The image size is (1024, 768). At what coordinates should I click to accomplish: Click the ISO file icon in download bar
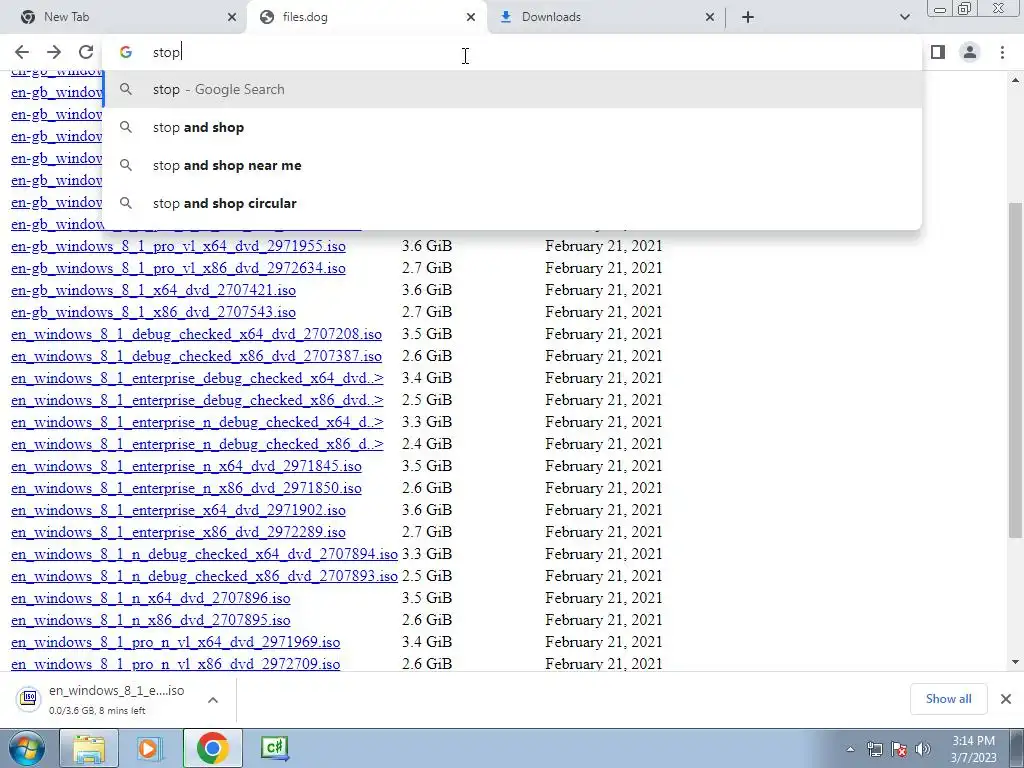click(29, 699)
